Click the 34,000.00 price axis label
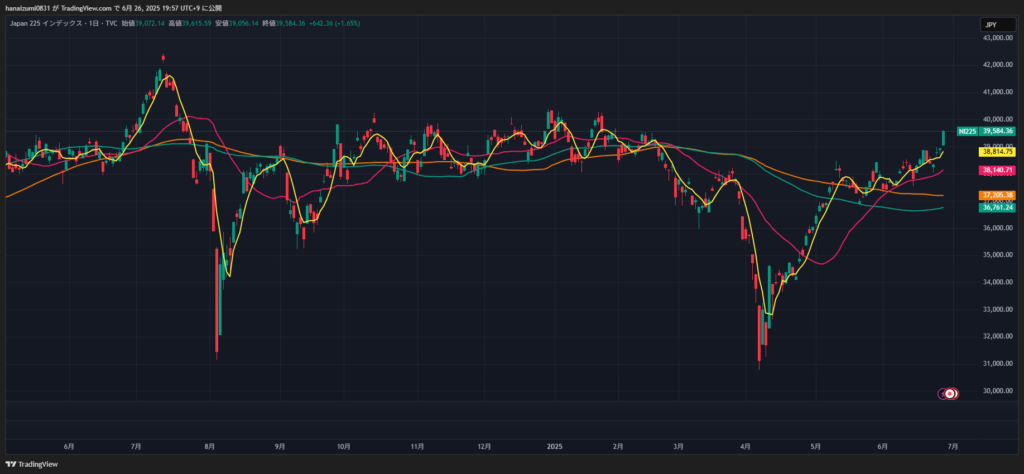This screenshot has width=1024, height=474. (997, 282)
